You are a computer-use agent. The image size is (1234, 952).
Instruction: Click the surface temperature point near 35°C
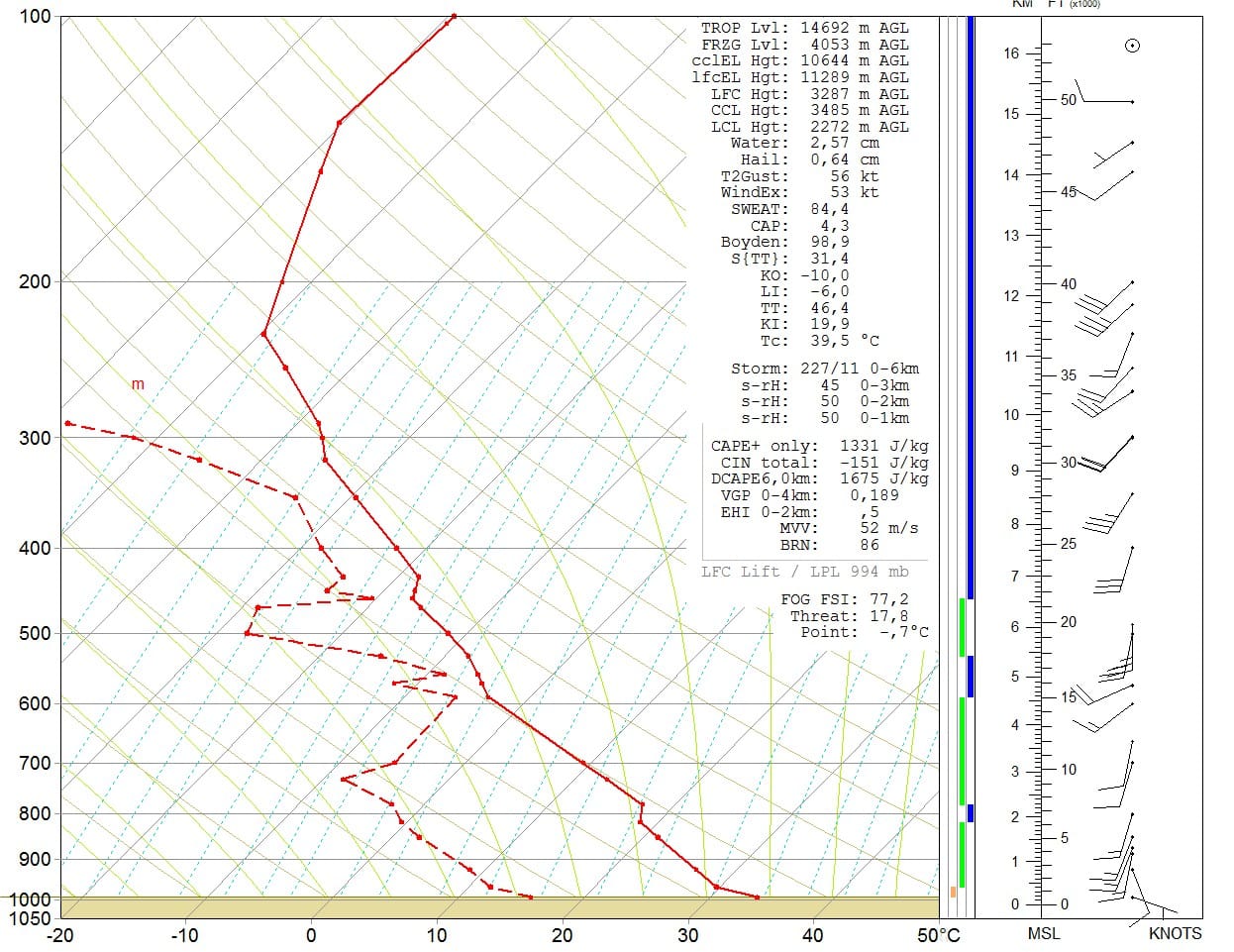tap(757, 898)
